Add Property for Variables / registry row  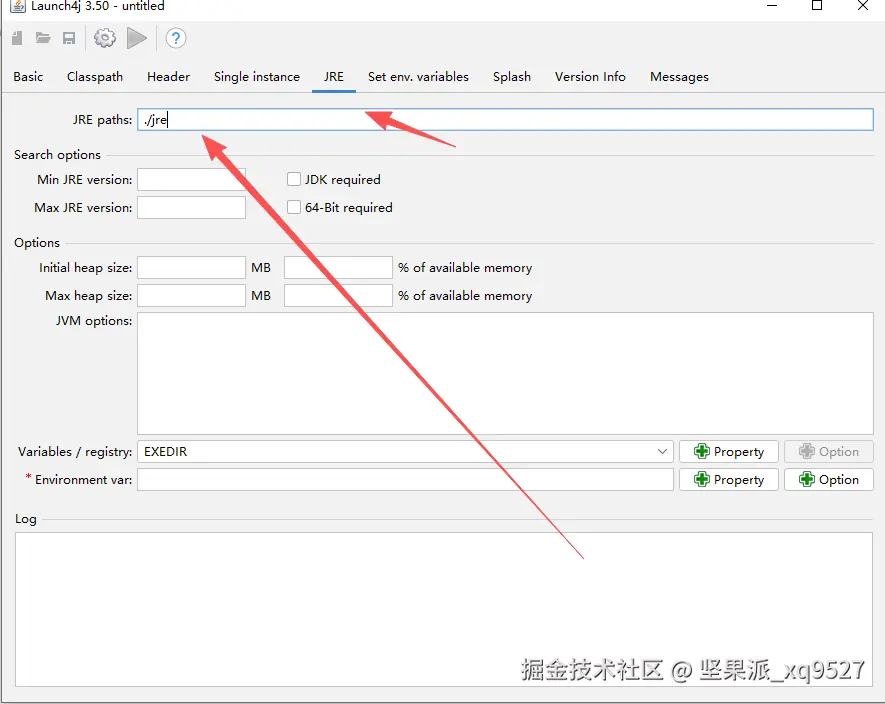[x=729, y=452]
